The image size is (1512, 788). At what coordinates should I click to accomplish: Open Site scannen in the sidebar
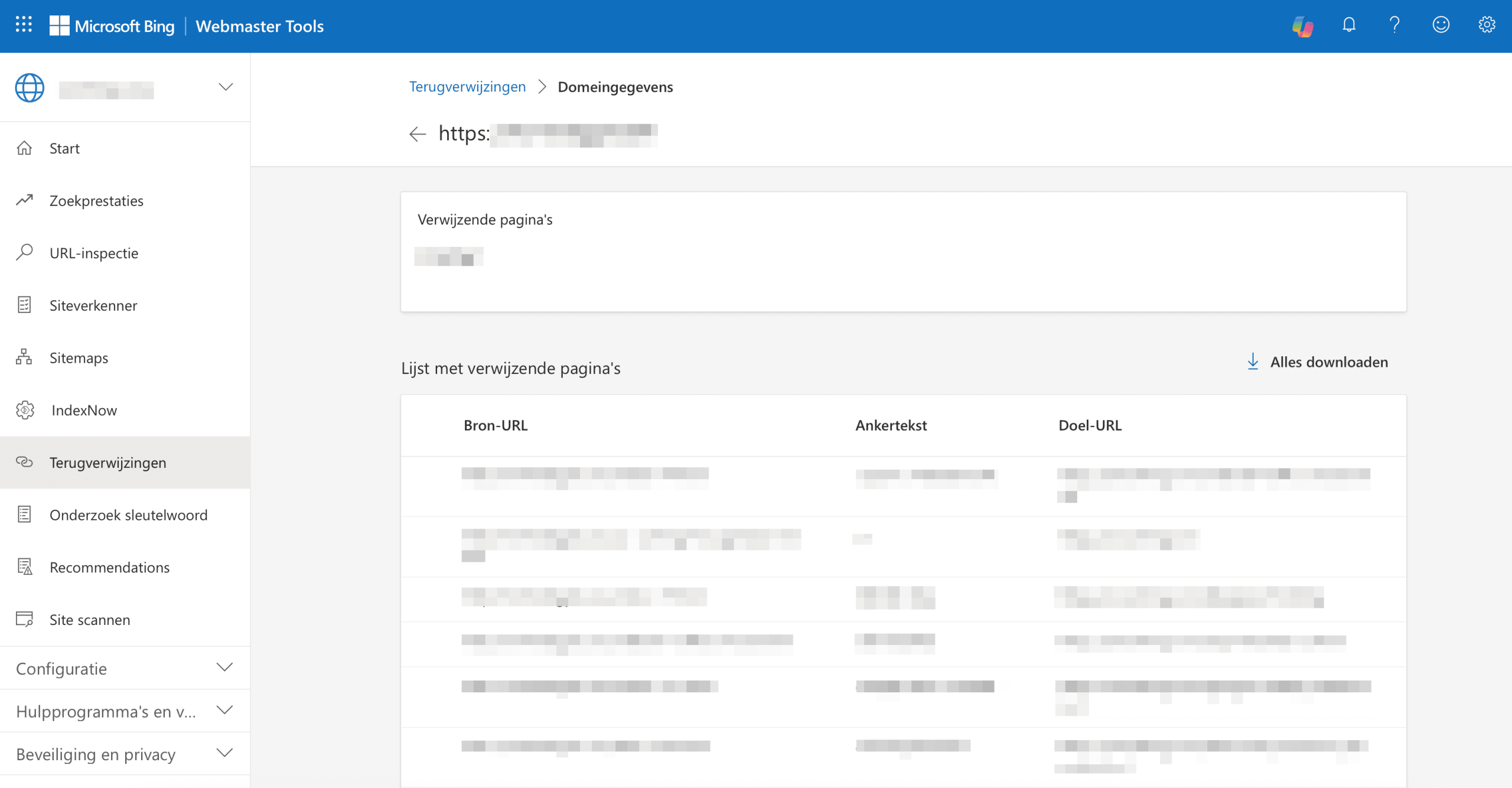tap(125, 620)
